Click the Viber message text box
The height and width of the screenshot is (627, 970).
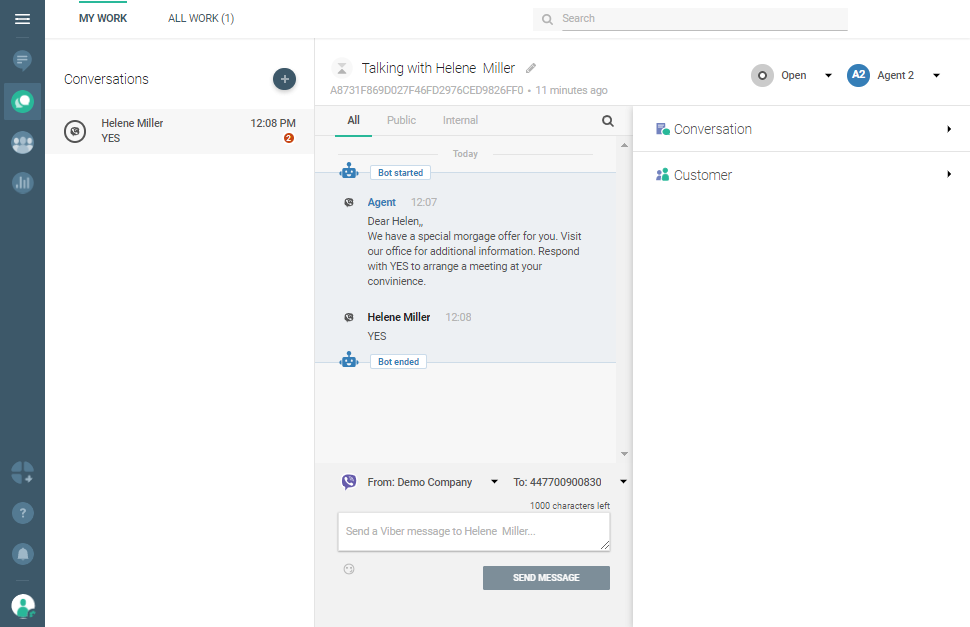pos(473,532)
